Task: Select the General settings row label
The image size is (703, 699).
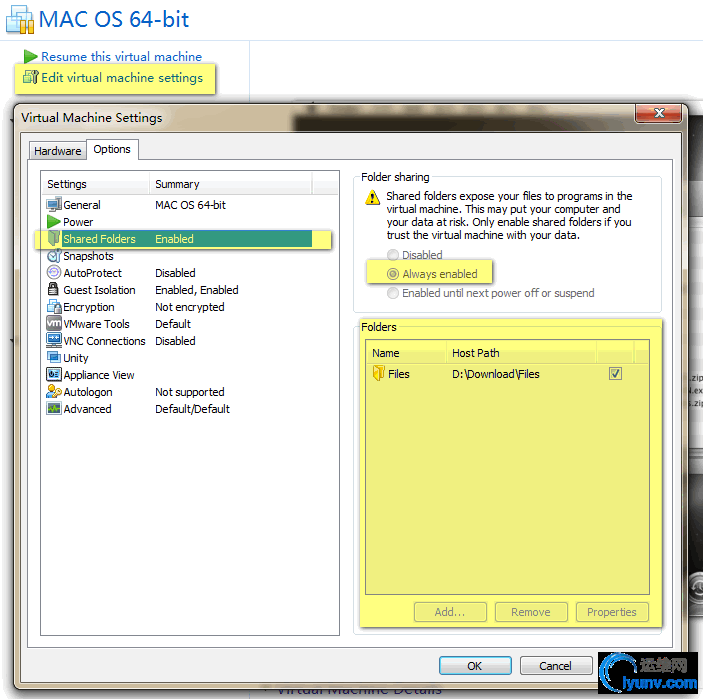Action: [82, 205]
